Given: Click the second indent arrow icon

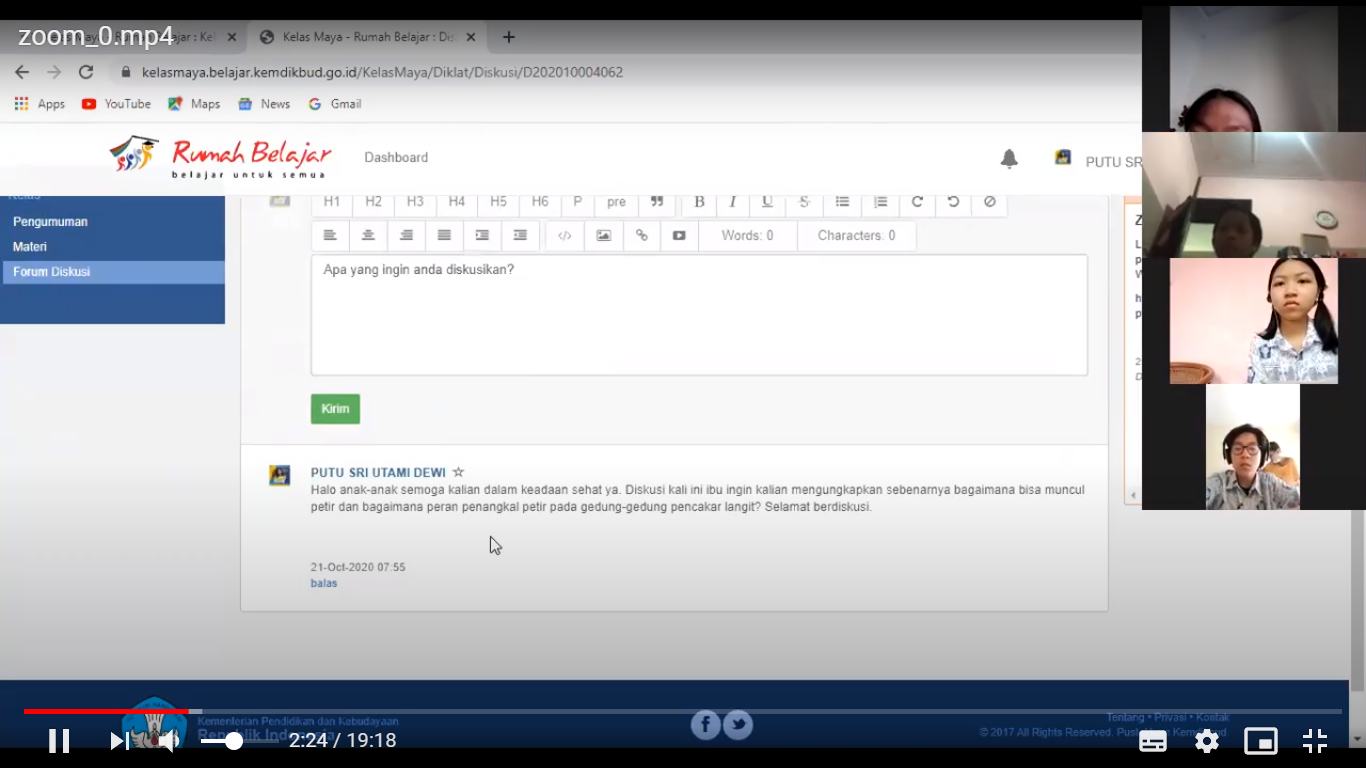Looking at the screenshot, I should [520, 236].
